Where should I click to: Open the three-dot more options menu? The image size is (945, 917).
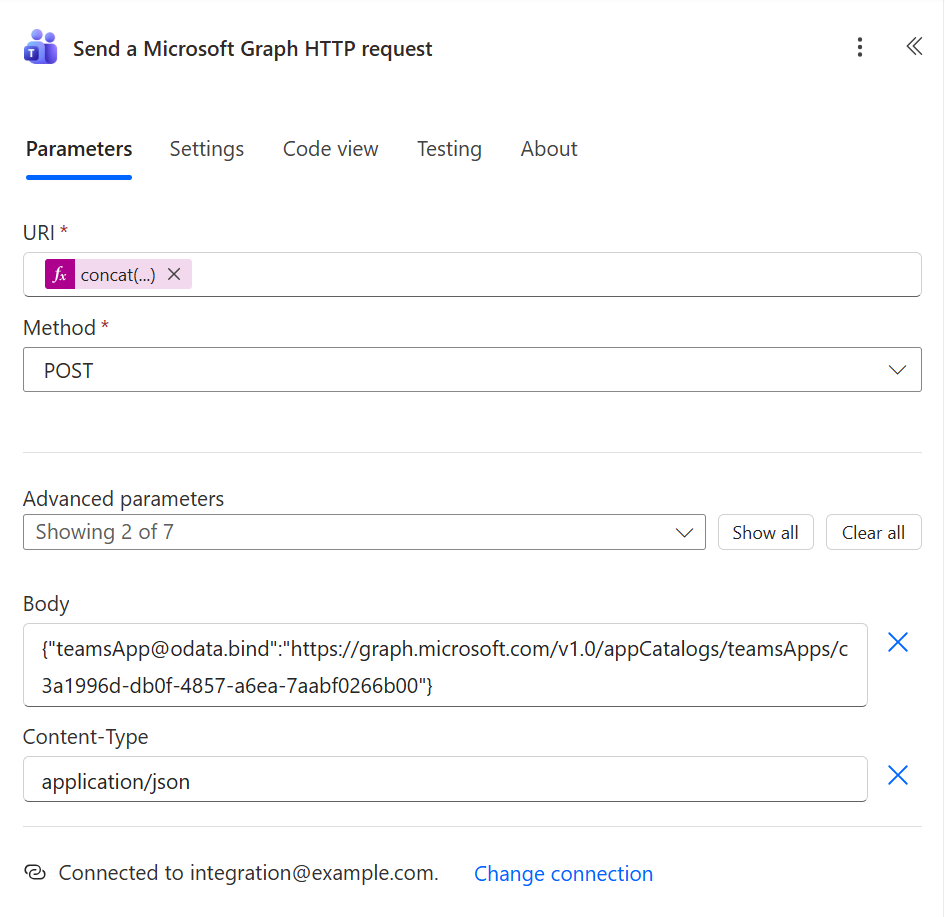(859, 47)
